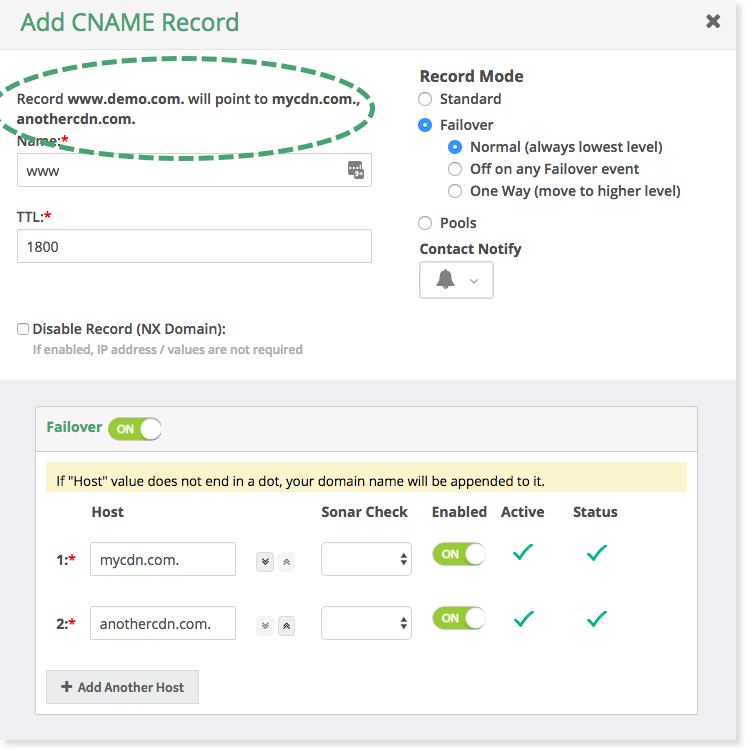Click the Status checkmark for host 2

click(596, 618)
